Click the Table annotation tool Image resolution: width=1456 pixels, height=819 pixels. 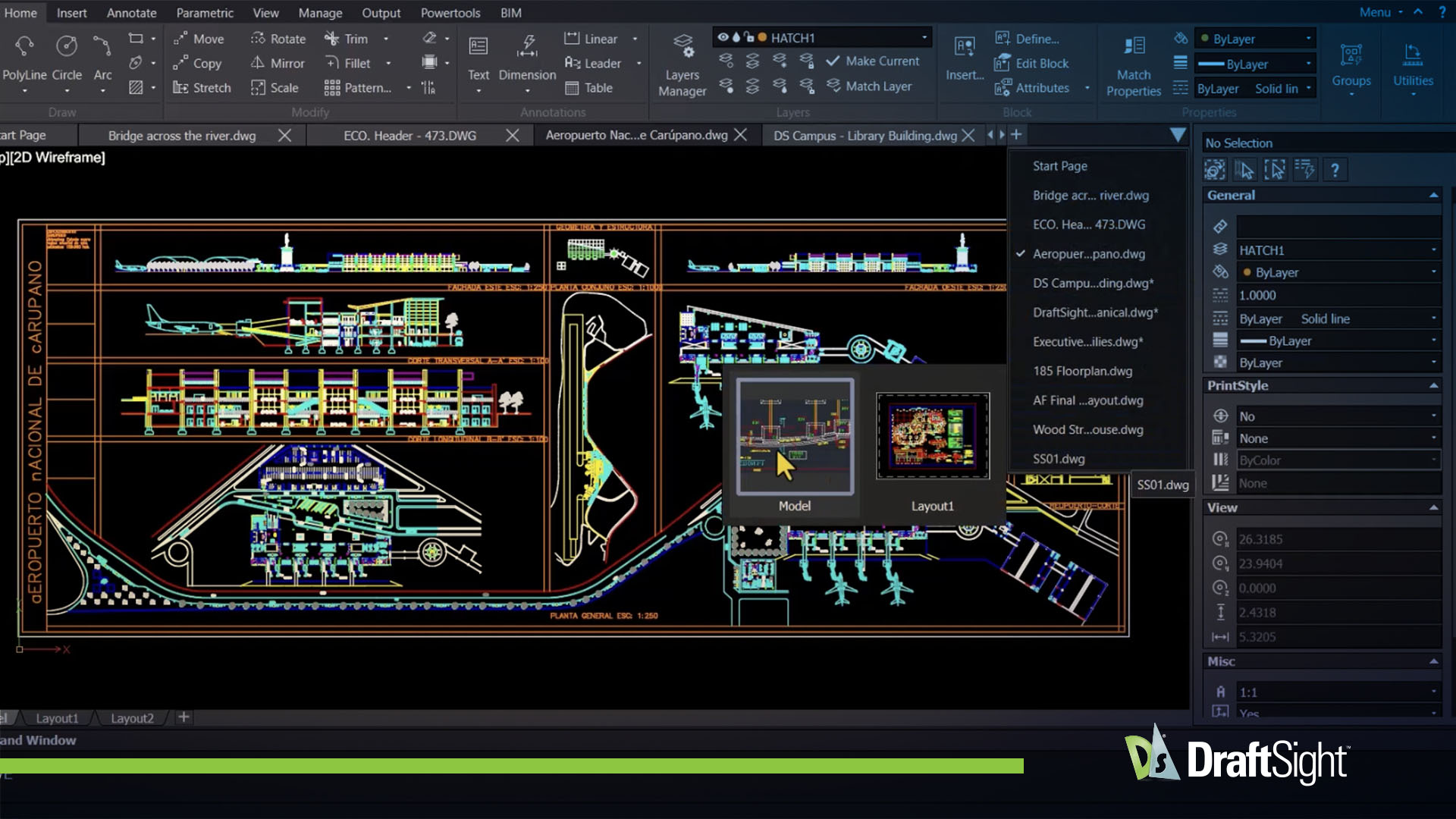pyautogui.click(x=589, y=88)
